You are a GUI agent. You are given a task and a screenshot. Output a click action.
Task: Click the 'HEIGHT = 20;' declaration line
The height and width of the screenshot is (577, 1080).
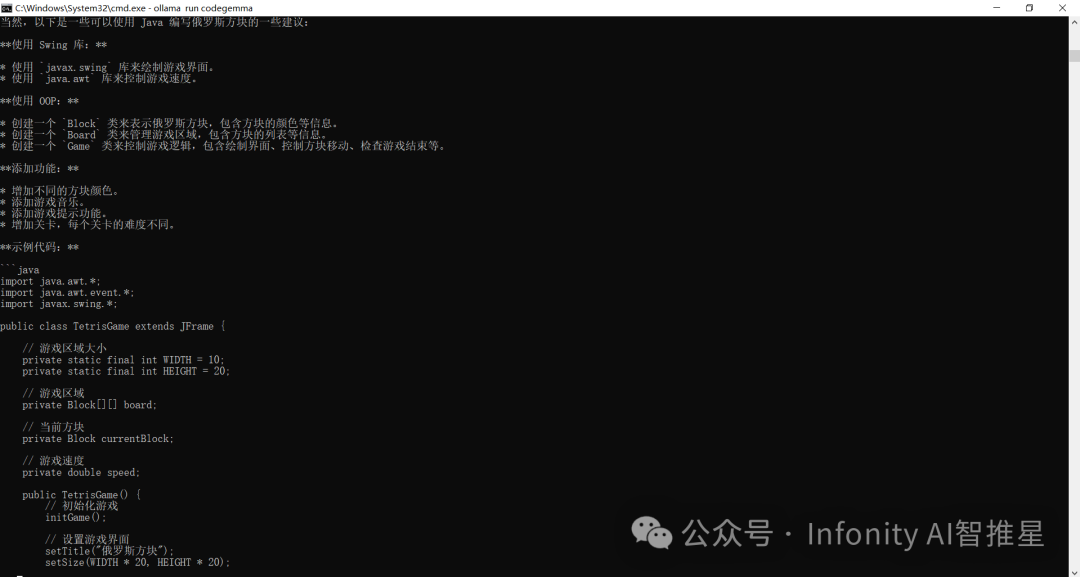(x=127, y=371)
